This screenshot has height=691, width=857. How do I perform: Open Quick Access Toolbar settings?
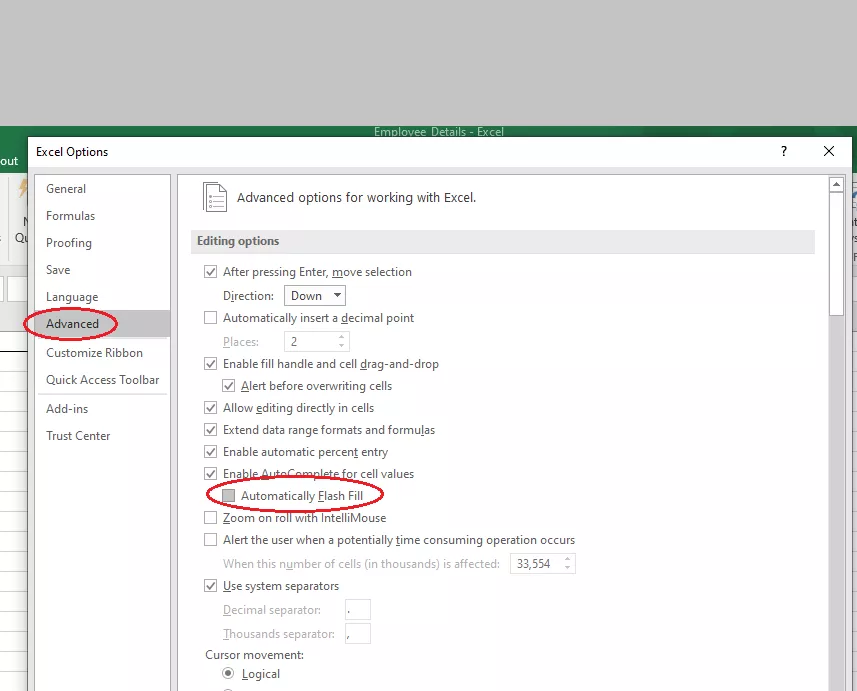pyautogui.click(x=103, y=380)
